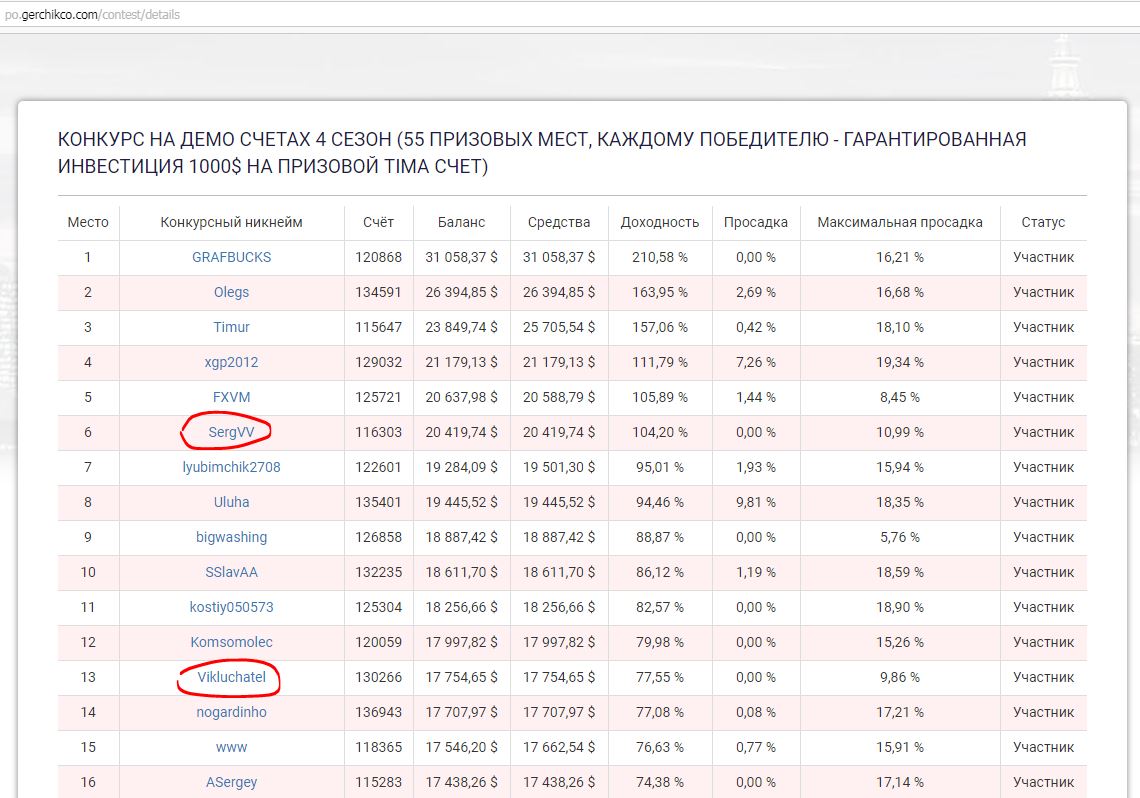
Task: Open the circled SergVV link
Action: tap(231, 432)
